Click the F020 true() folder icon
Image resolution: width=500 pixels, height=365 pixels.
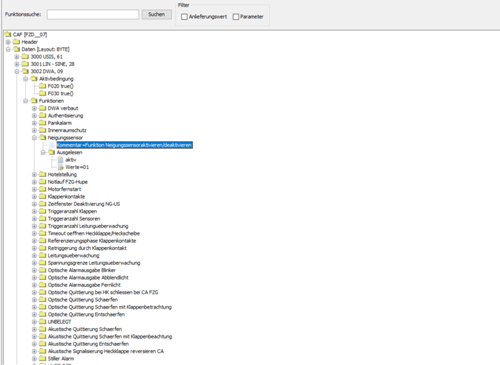point(42,86)
